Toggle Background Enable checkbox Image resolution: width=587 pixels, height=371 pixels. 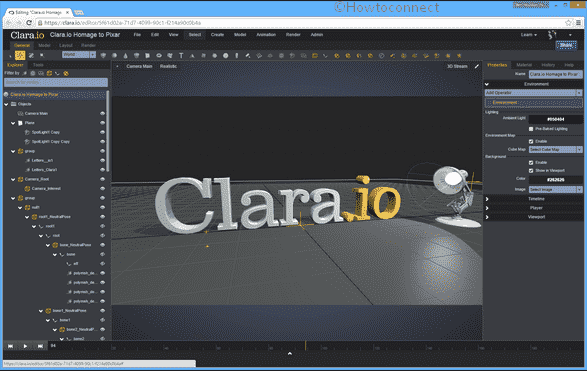point(531,162)
